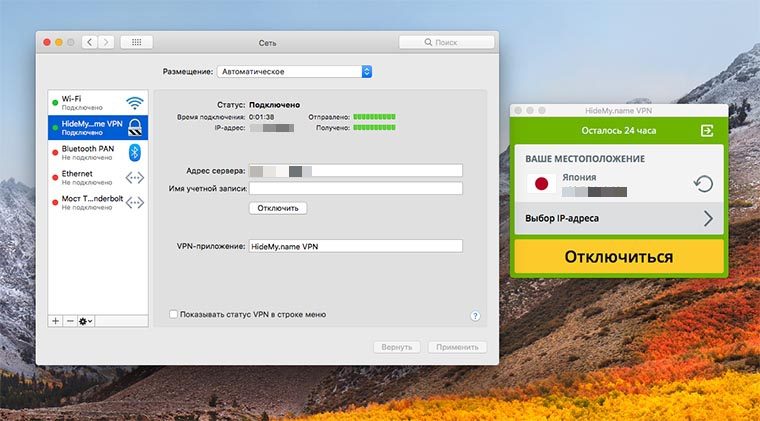Click the connection time 0:01:38

(261, 117)
